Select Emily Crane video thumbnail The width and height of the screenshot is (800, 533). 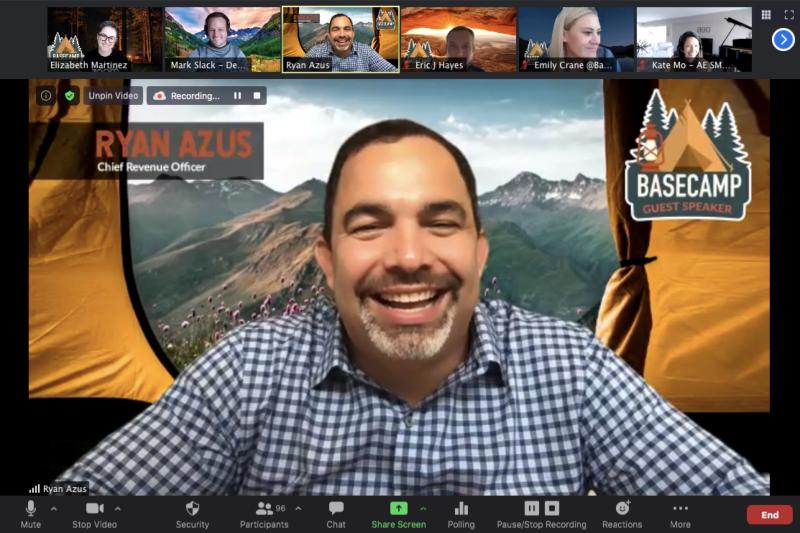click(x=576, y=39)
